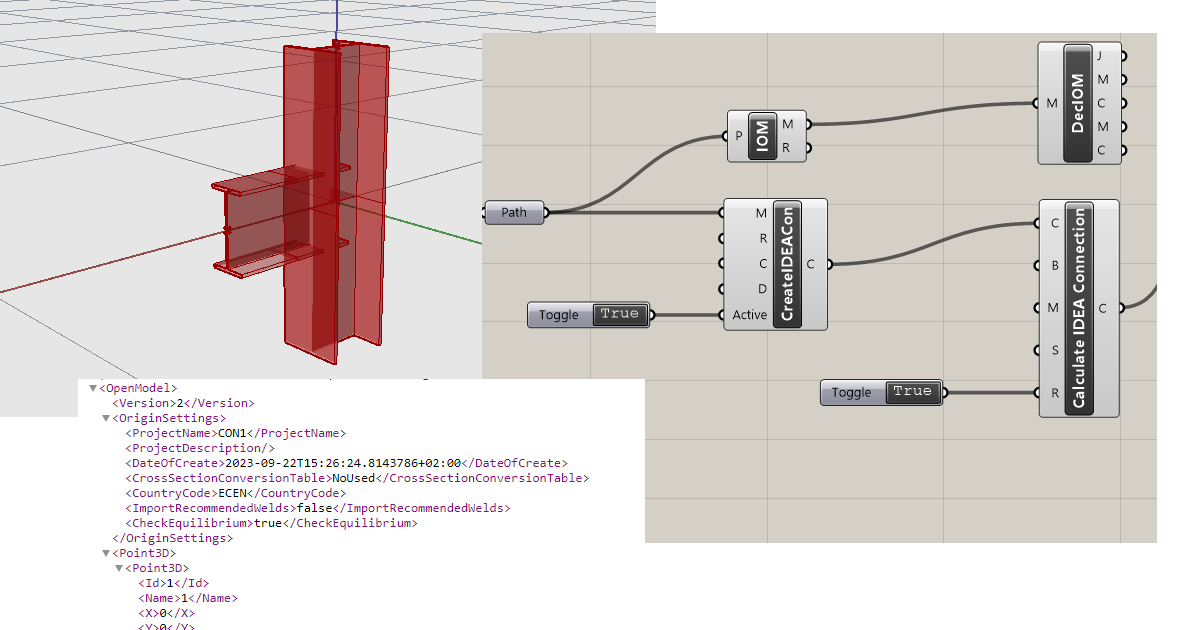Click the J output of DeclOM
Viewport: 1200px width, 630px height.
pyautogui.click(x=1123, y=56)
